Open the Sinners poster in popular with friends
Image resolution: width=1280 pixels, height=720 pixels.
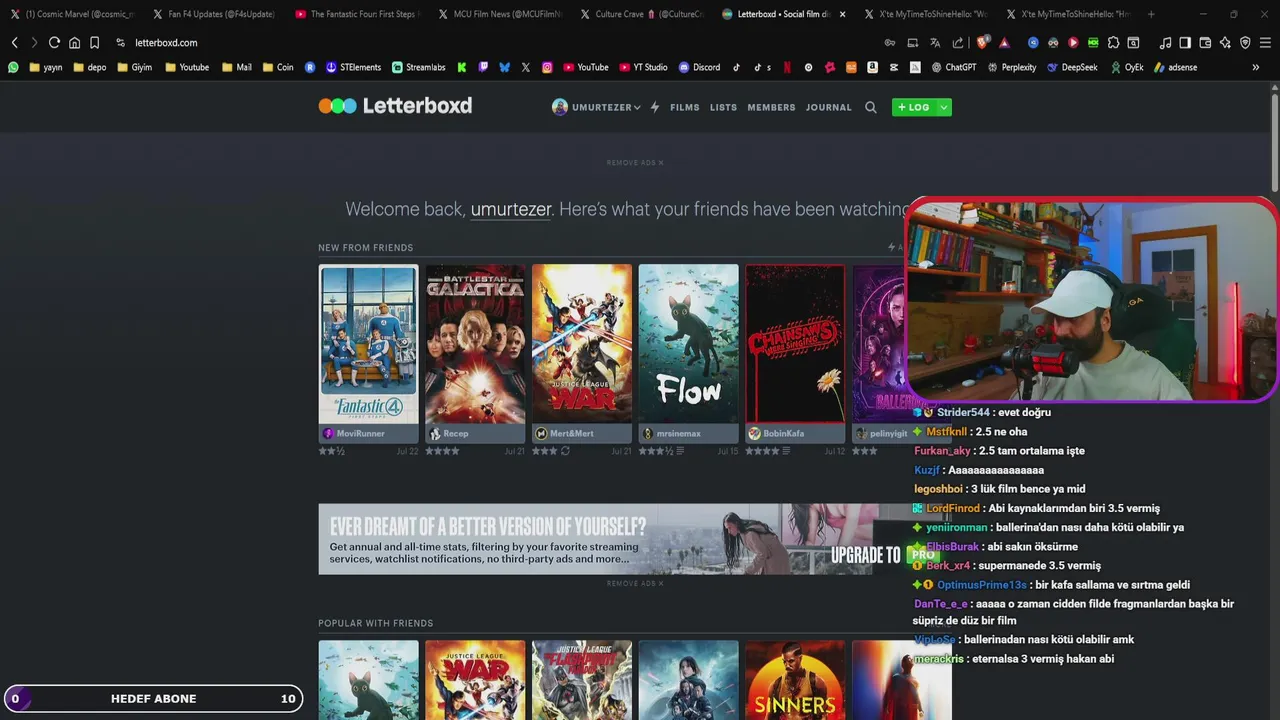pyautogui.click(x=795, y=680)
